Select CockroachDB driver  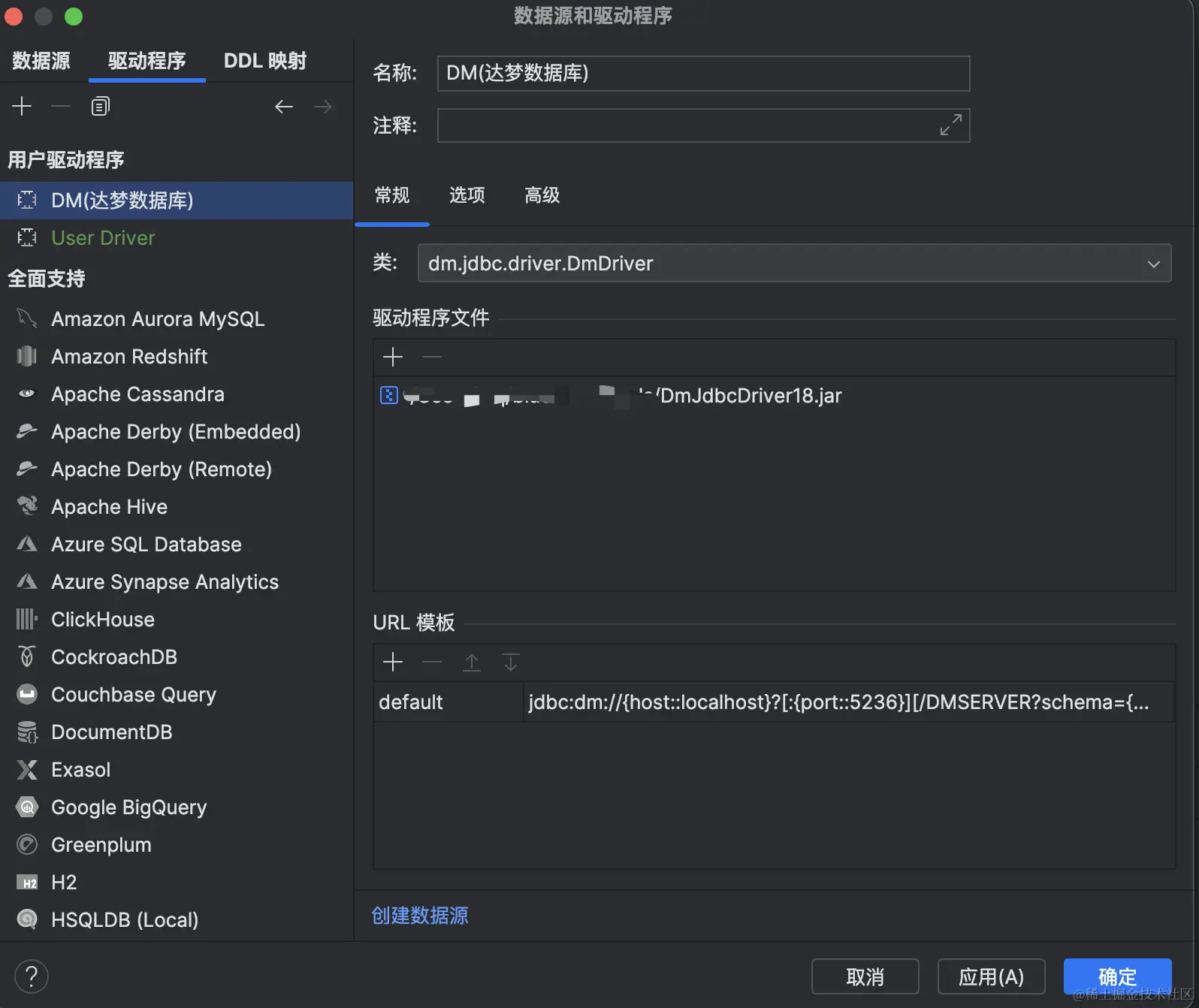pos(177,656)
